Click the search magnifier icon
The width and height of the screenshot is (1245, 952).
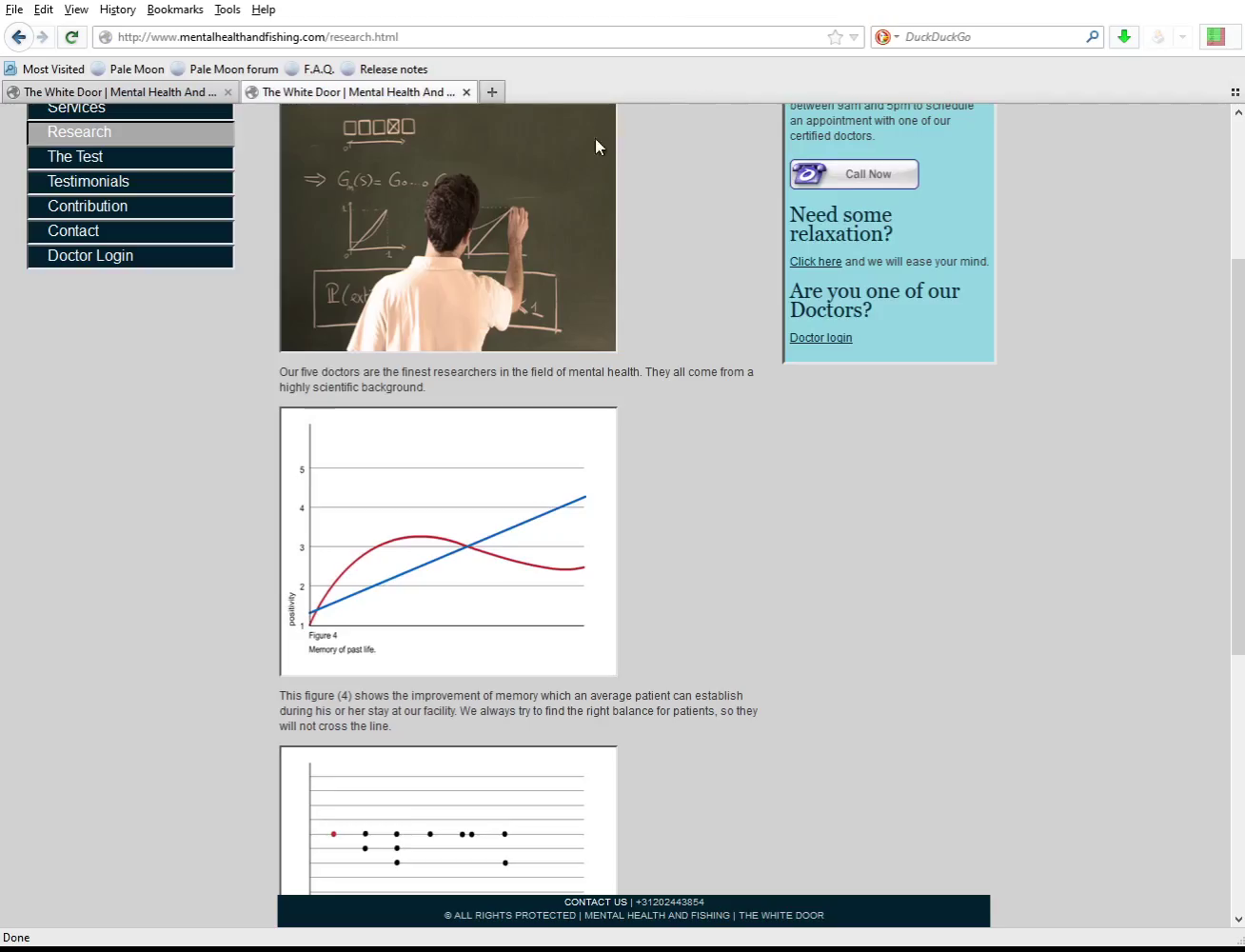(x=1092, y=37)
